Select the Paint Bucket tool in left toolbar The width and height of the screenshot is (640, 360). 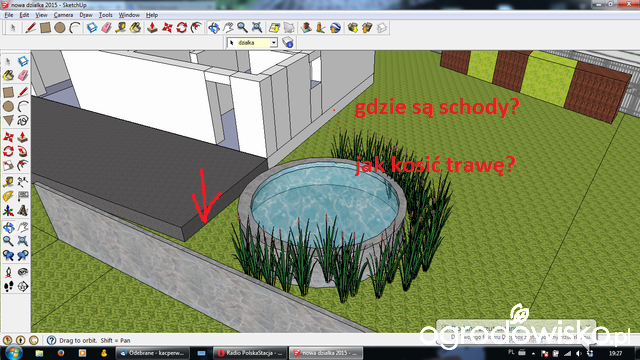pos(8,75)
